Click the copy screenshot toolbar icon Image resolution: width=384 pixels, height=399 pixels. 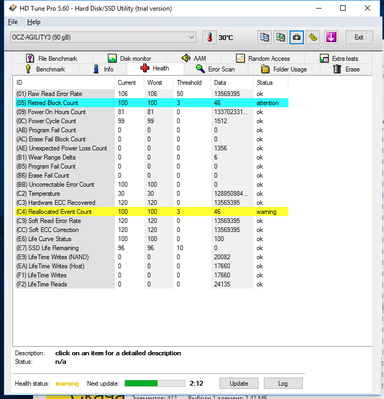tap(281, 37)
